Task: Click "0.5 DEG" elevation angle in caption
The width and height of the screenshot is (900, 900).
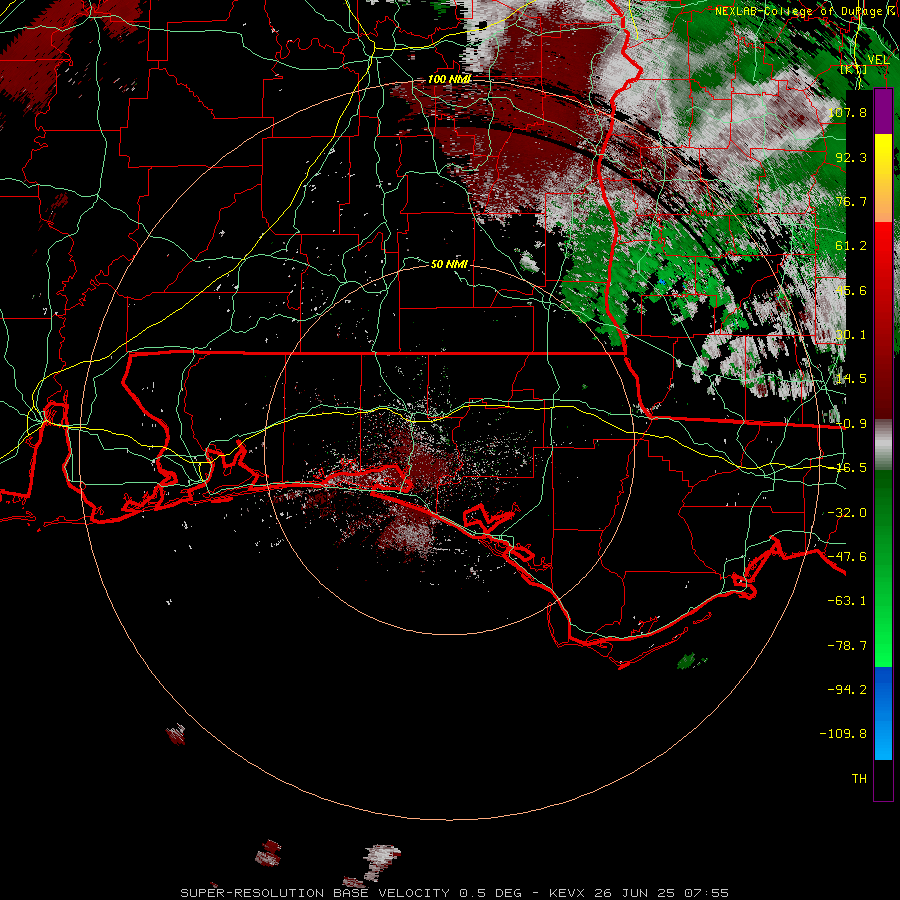Action: click(x=491, y=893)
